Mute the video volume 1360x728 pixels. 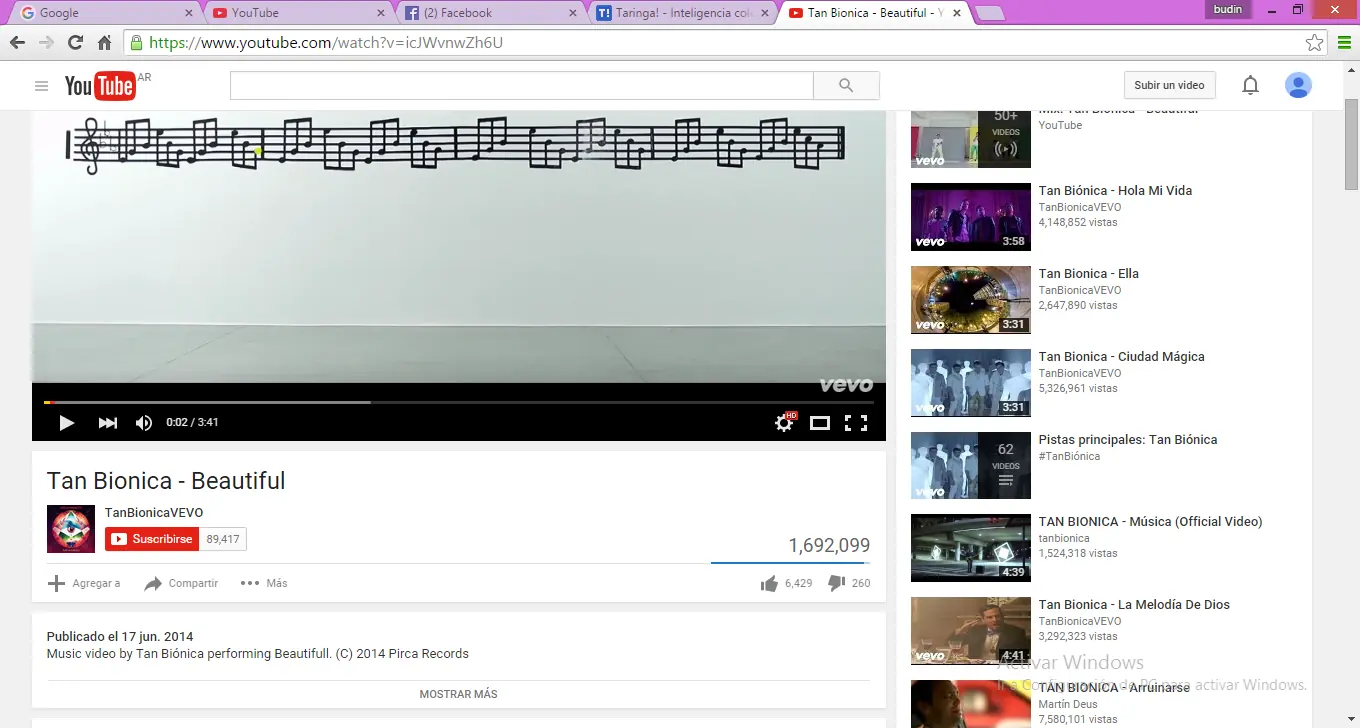[x=144, y=423]
